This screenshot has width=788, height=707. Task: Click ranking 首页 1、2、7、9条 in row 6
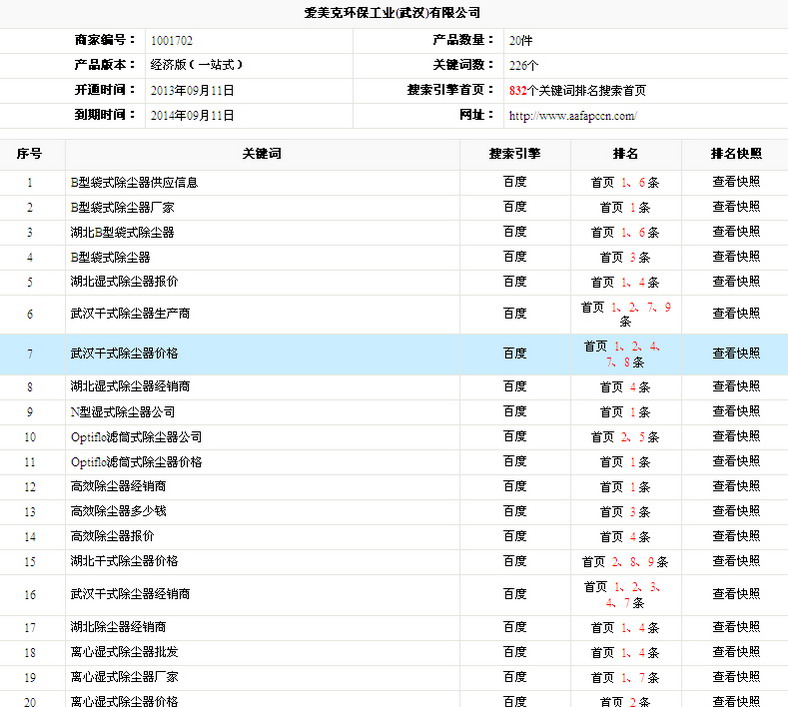tap(626, 314)
